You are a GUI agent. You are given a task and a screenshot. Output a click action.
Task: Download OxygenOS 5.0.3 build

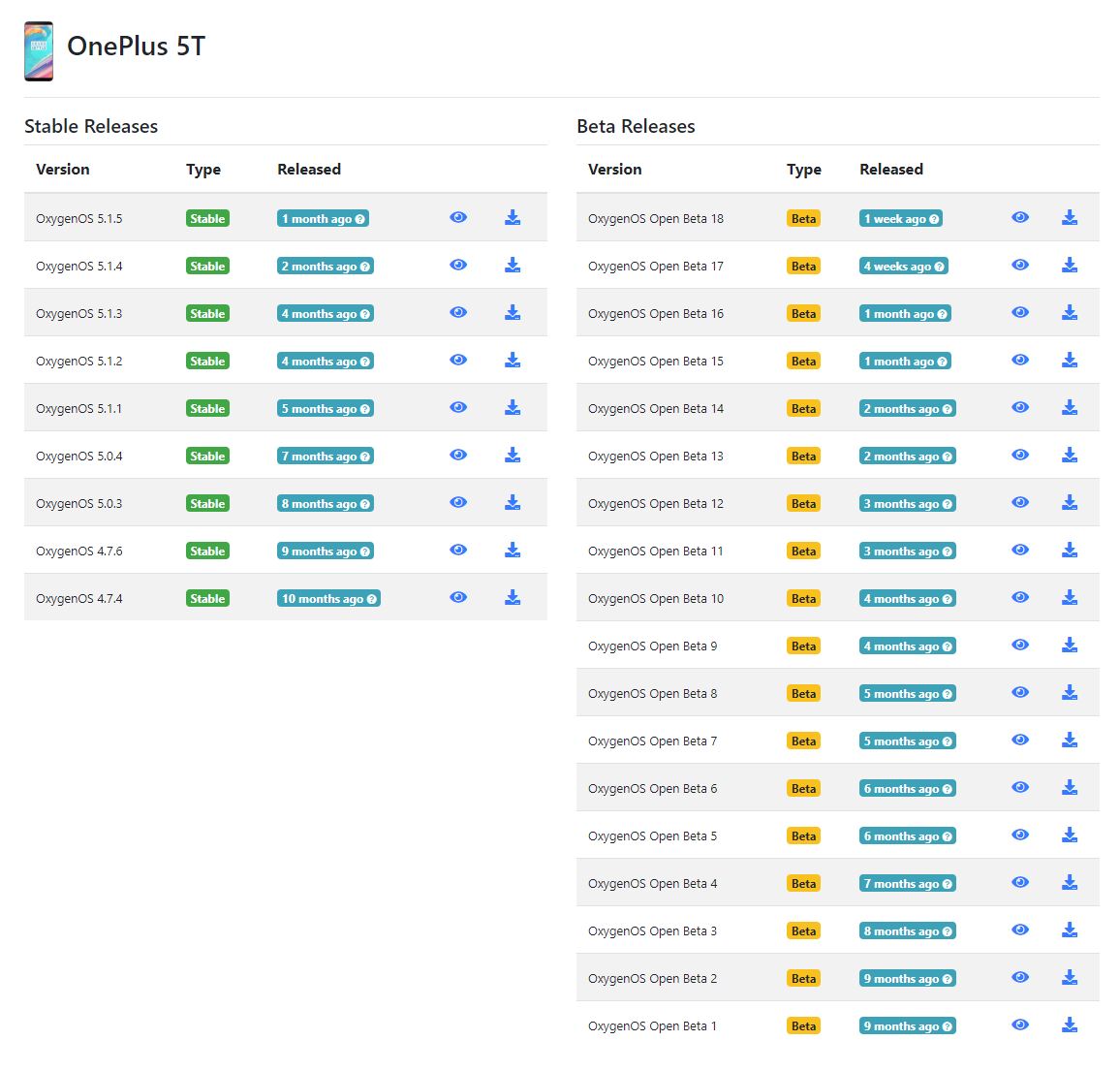tap(513, 502)
